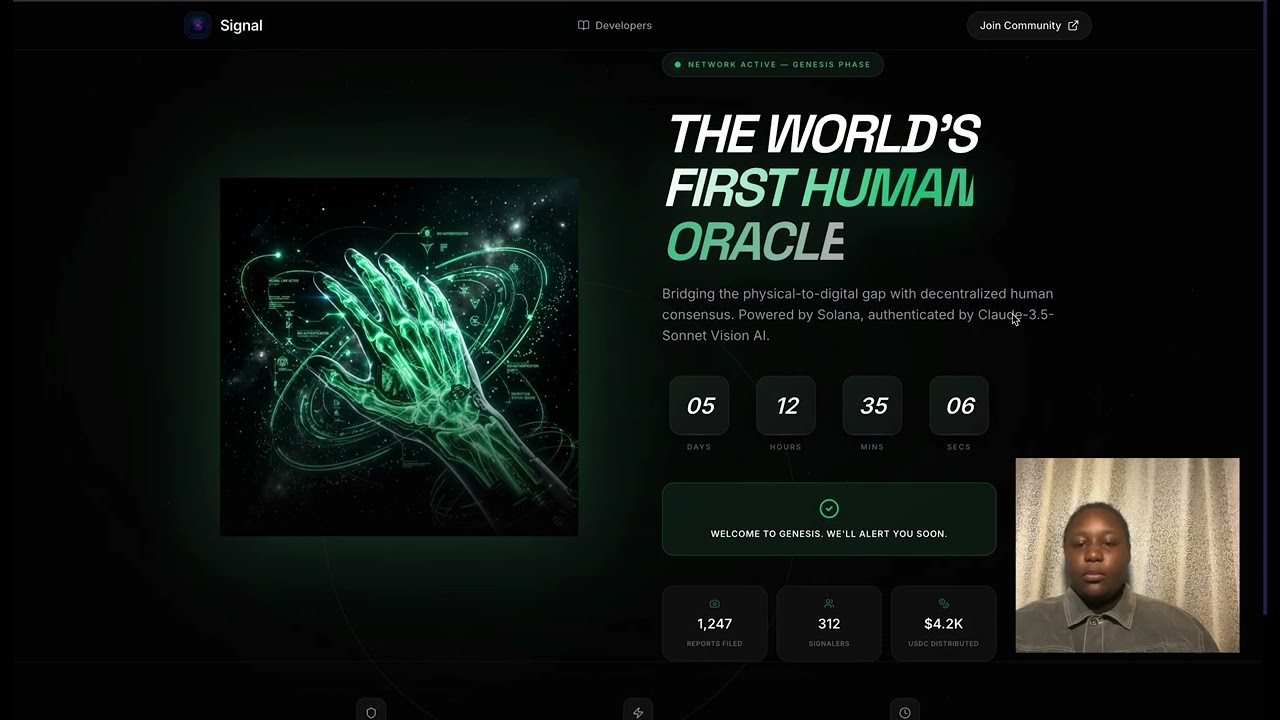
Task: Click the 1,247 reports count
Action: click(x=714, y=624)
